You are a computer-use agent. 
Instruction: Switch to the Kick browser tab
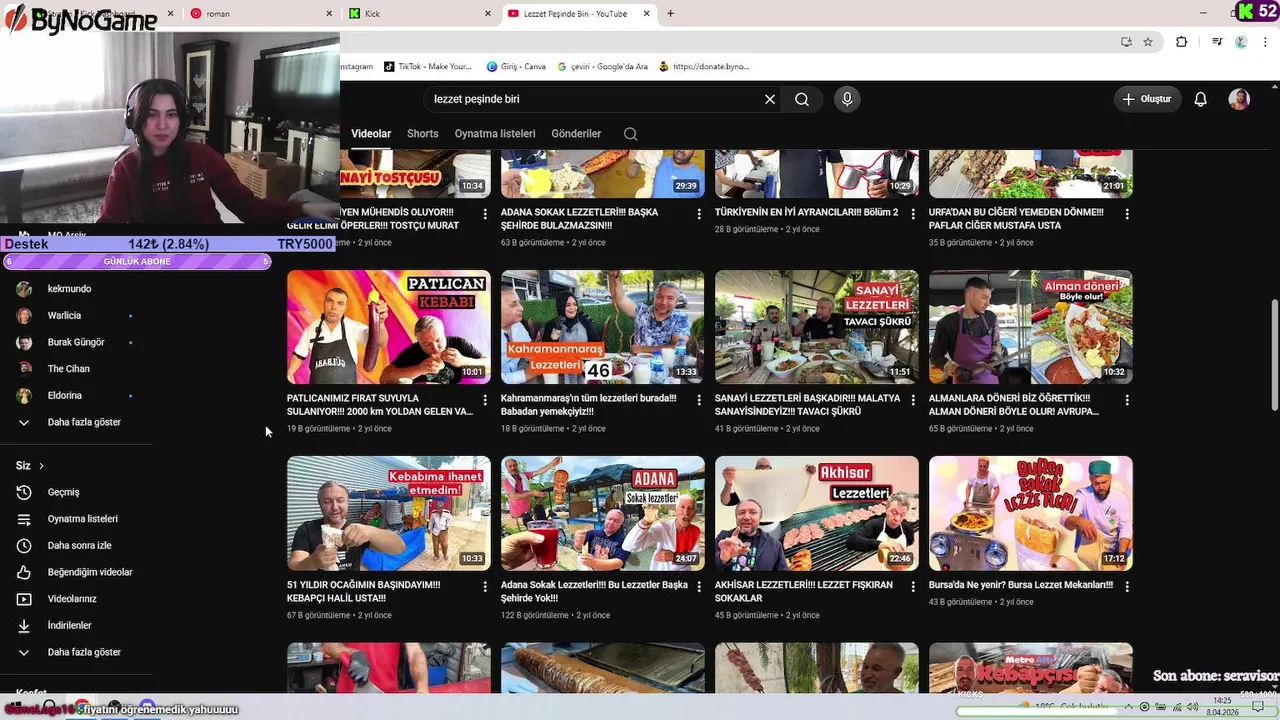point(420,13)
